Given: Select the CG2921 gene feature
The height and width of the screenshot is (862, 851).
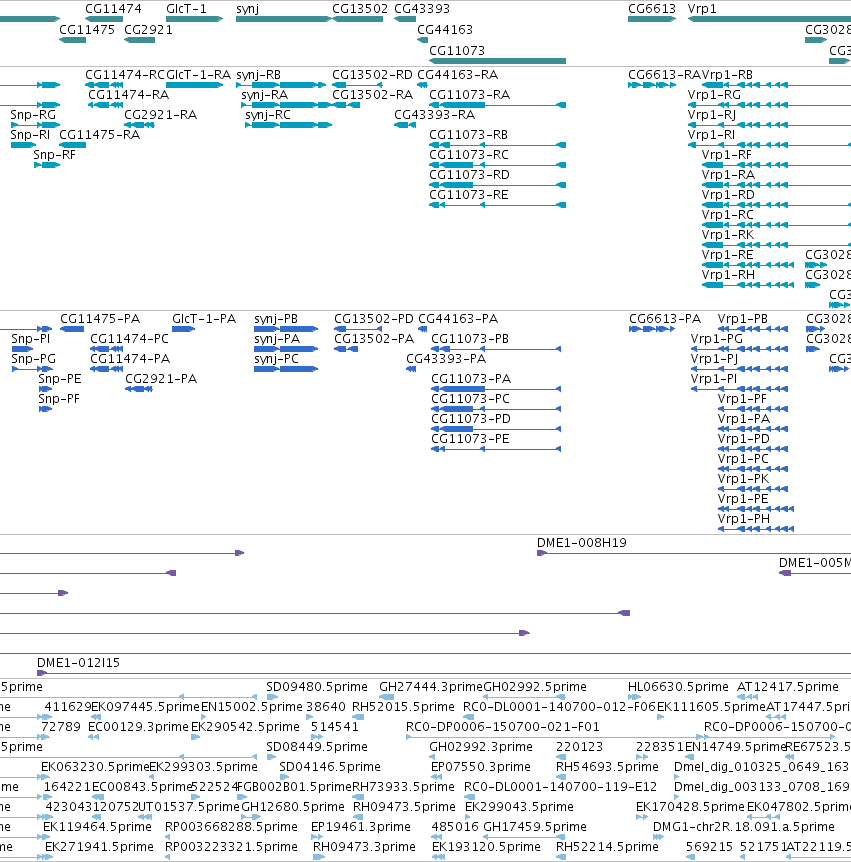Looking at the screenshot, I should coord(140,40).
